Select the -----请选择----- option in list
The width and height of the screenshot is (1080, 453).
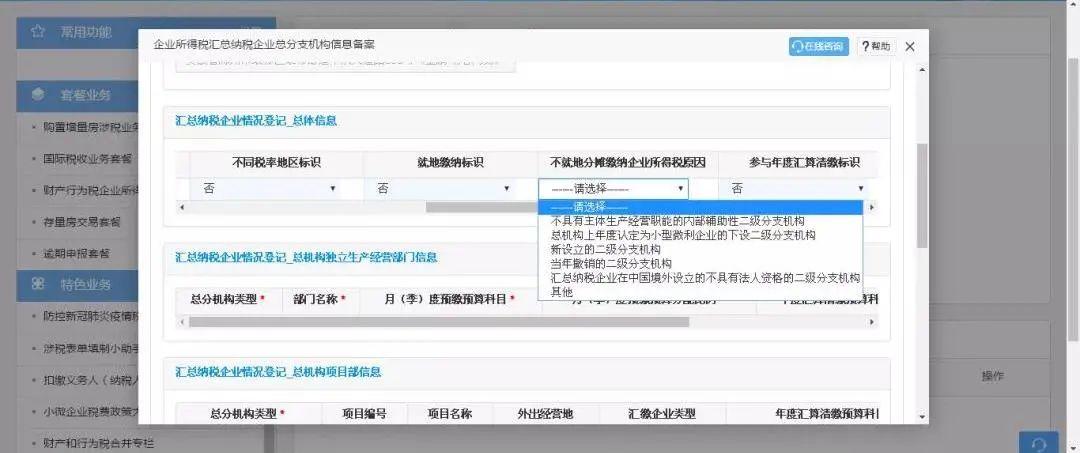click(x=700, y=207)
